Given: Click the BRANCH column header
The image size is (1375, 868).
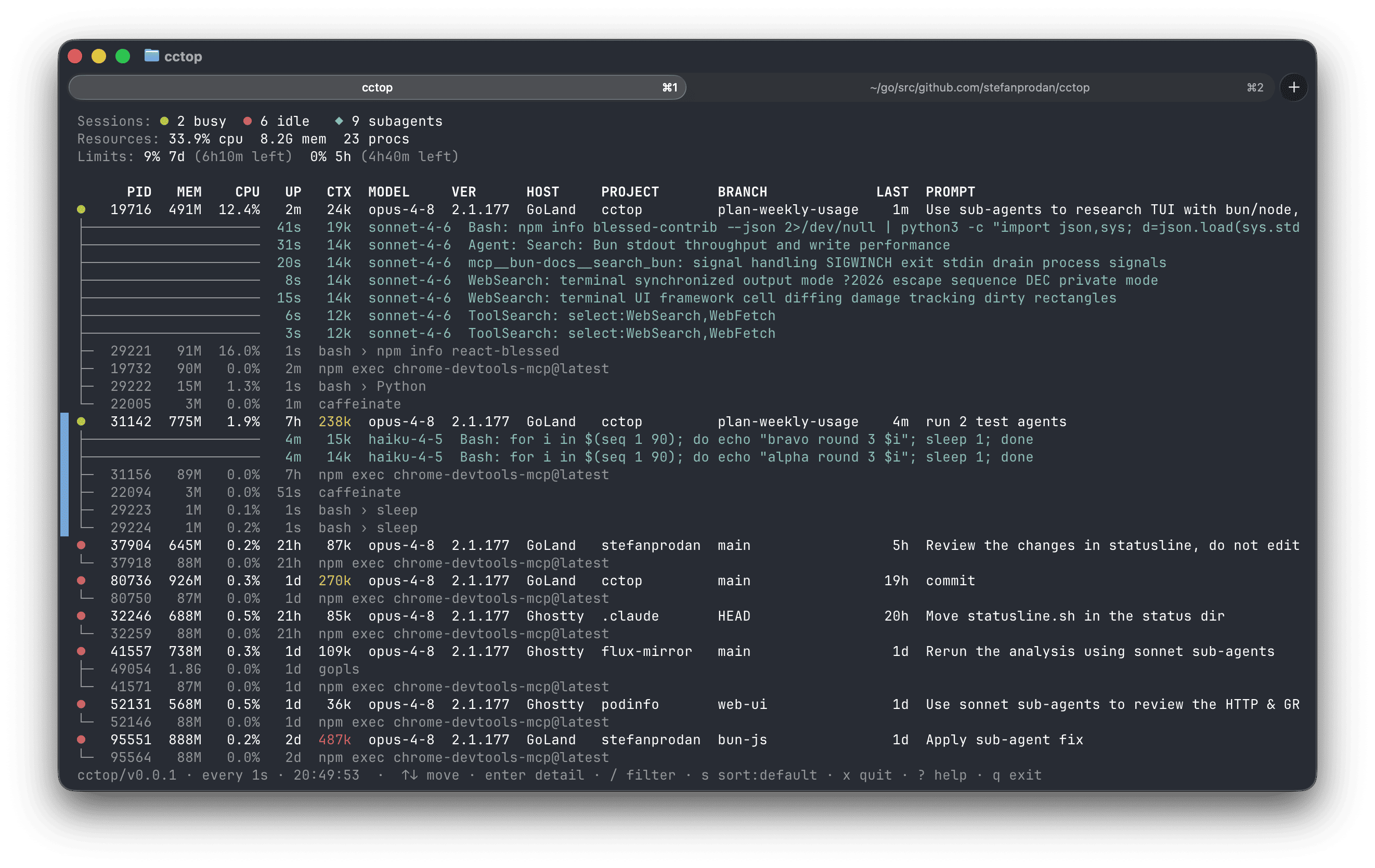Looking at the screenshot, I should [x=742, y=192].
